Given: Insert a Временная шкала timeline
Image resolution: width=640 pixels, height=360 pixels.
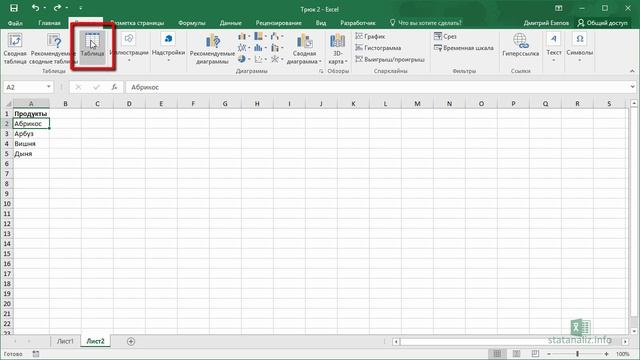Looking at the screenshot, I should point(464,48).
